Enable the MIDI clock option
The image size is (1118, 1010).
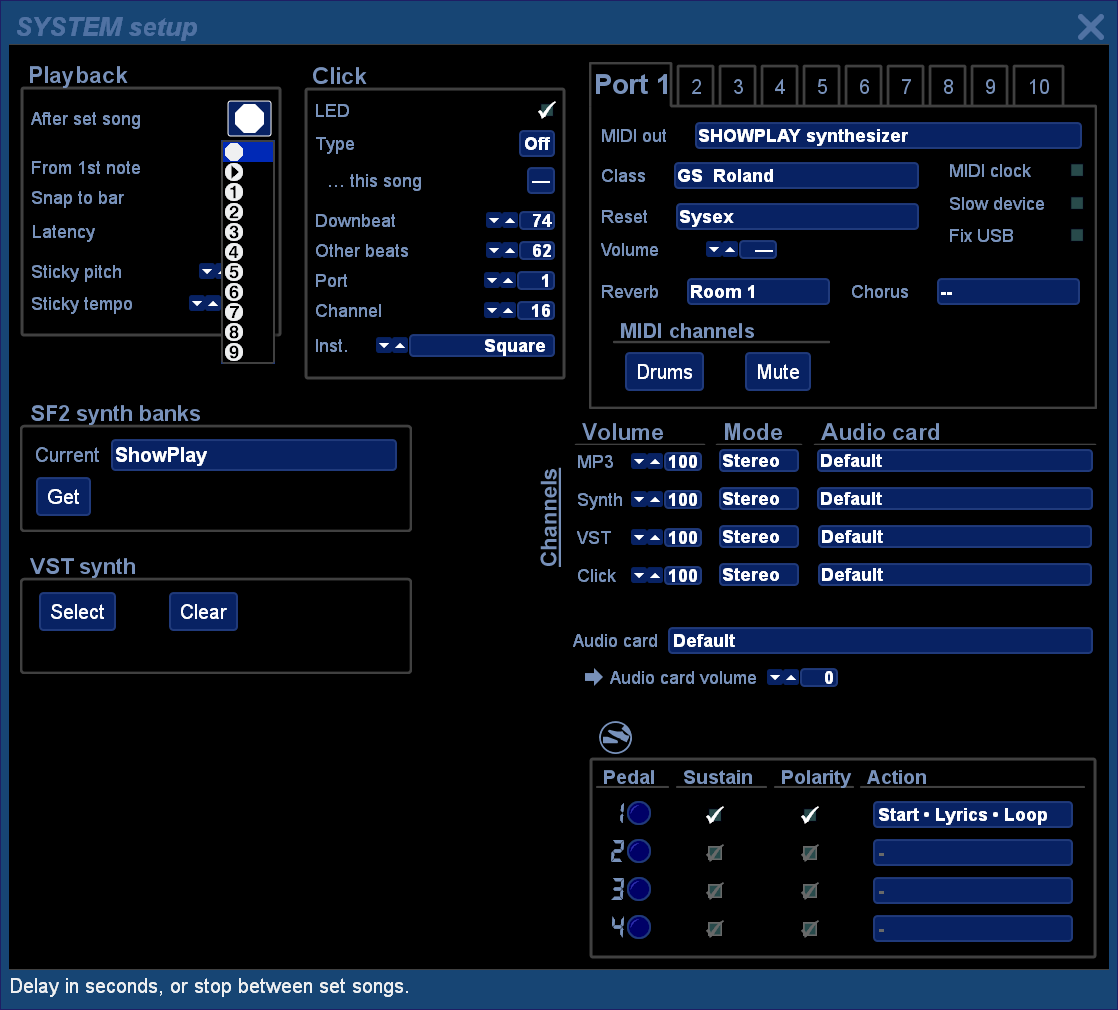(1077, 171)
